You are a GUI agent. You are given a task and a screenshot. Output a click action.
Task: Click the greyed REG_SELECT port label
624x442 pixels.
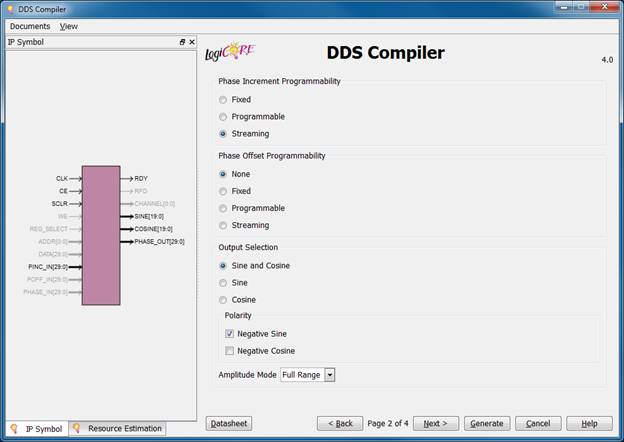[x=49, y=229]
